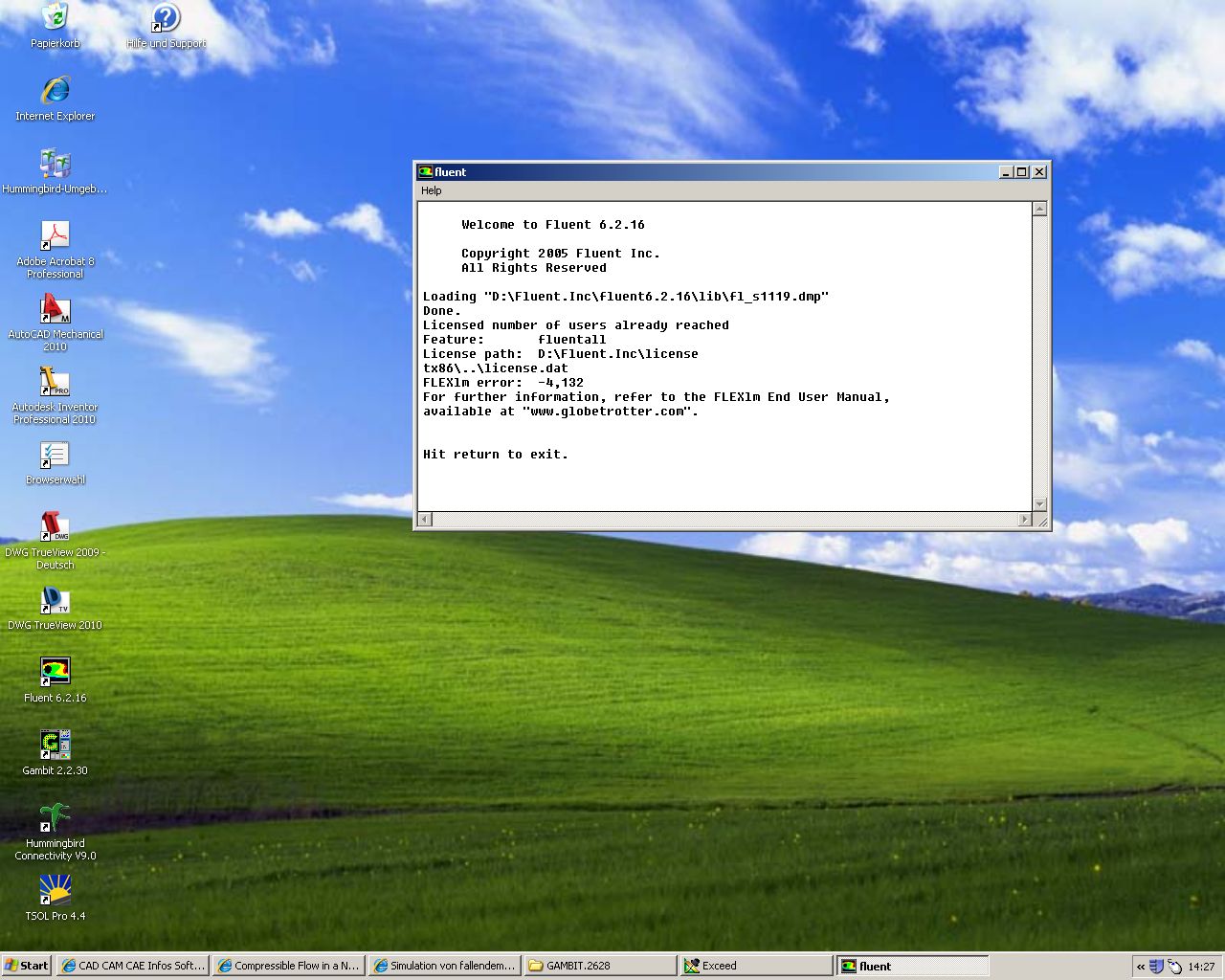Click 'Hit return to exit.' text line
This screenshot has height=980, width=1225.
(496, 455)
